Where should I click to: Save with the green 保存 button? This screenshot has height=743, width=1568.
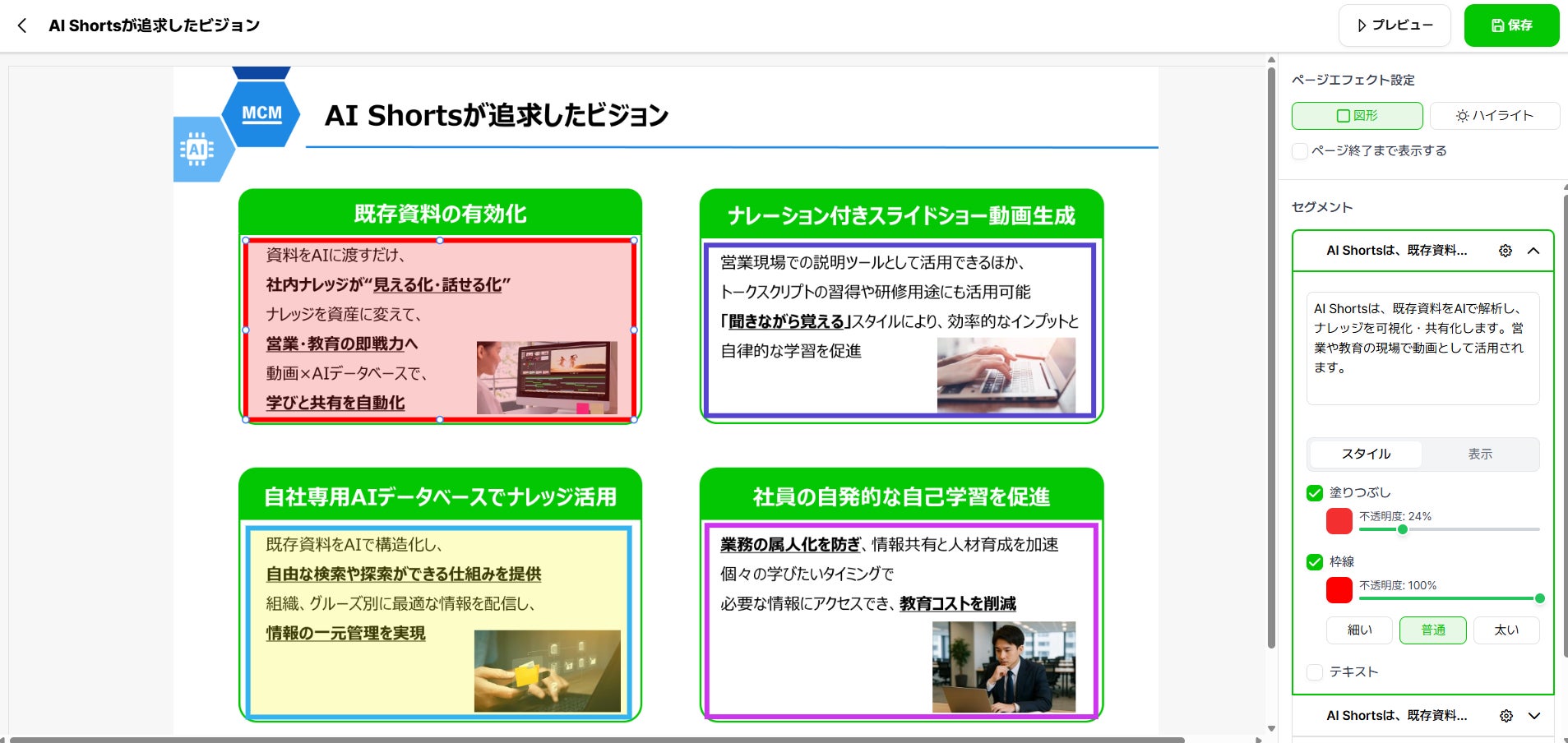1511,25
